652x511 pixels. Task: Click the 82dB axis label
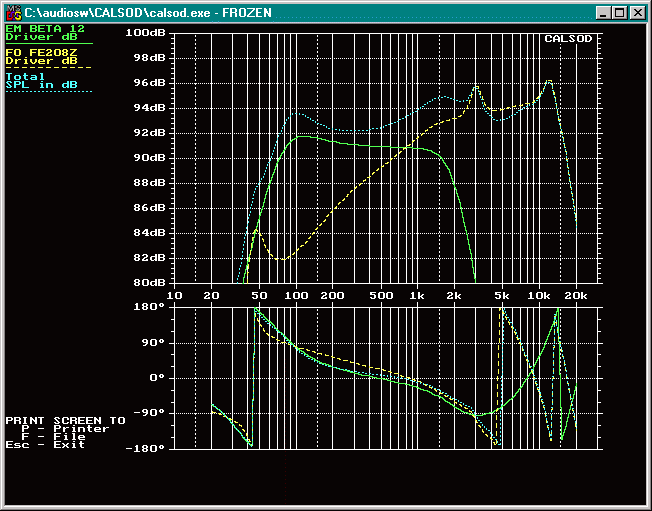[x=149, y=257]
